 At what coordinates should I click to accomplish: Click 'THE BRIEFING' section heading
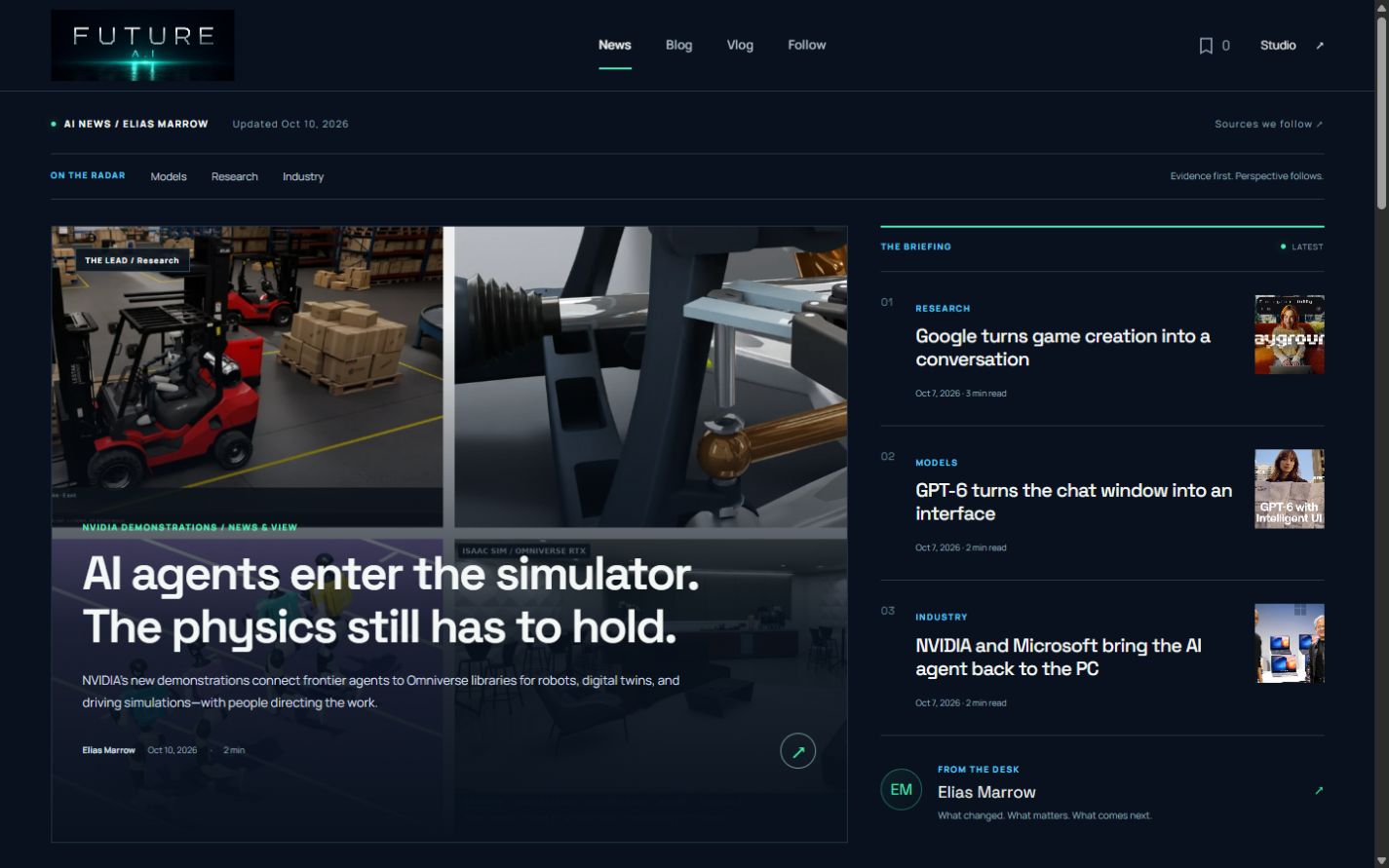[916, 246]
